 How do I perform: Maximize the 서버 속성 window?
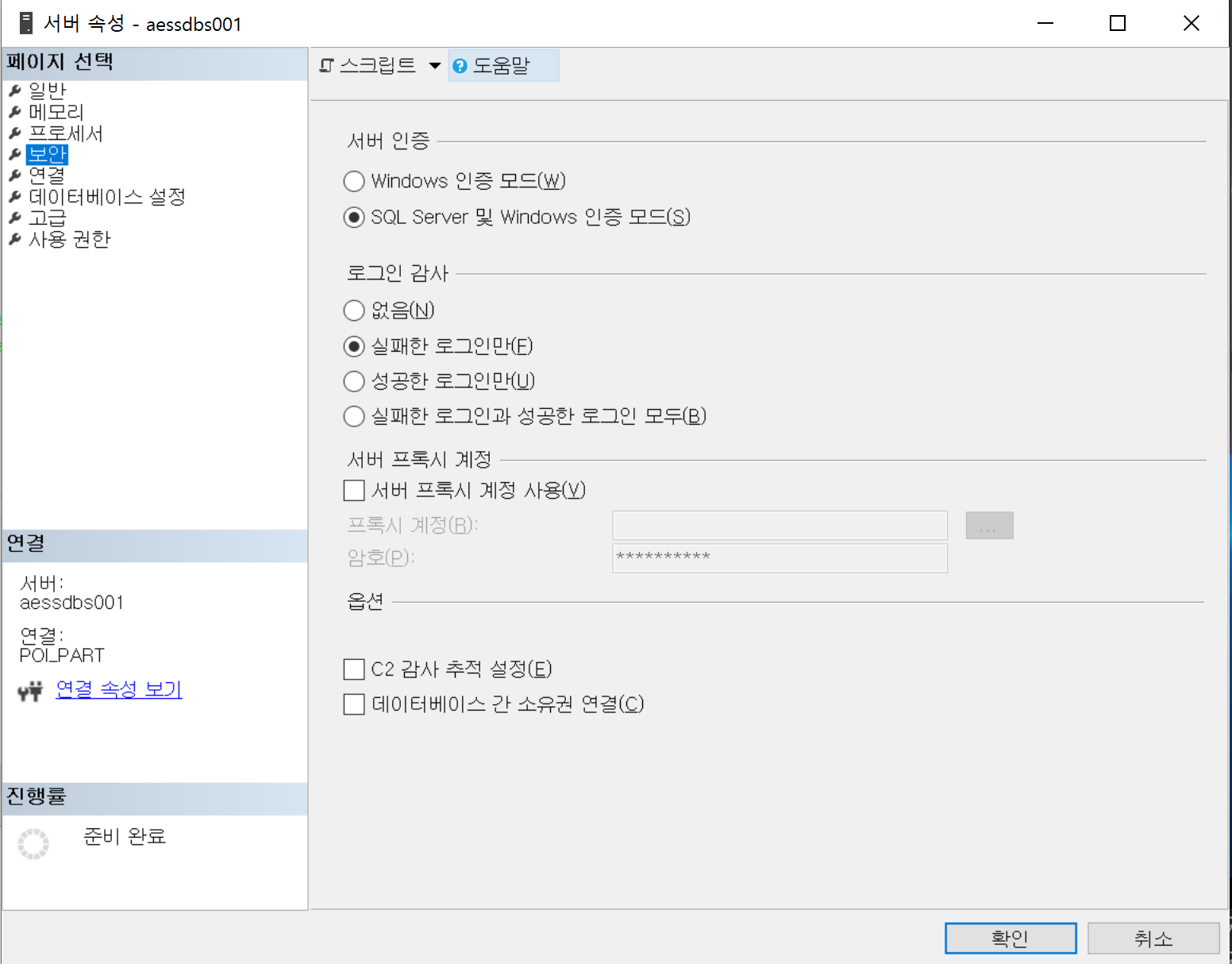[x=1118, y=23]
